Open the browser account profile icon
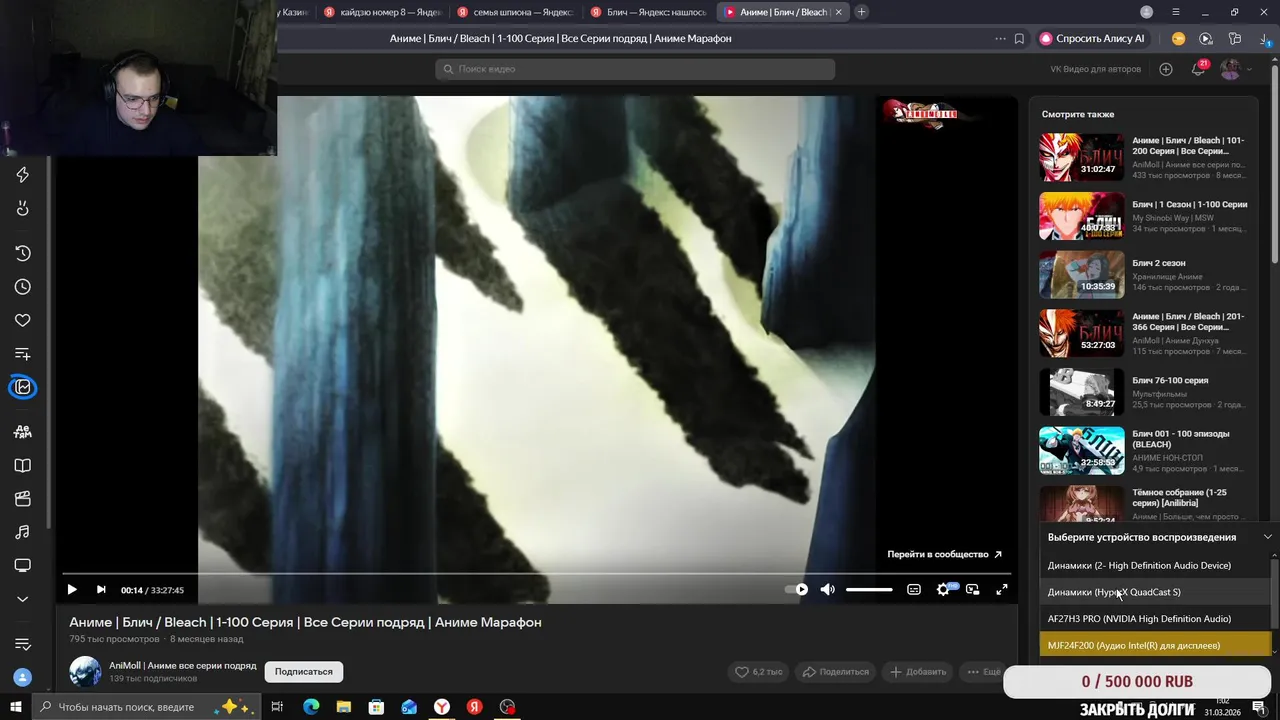Screen dimensions: 1280x720 pyautogui.click(x=1147, y=12)
